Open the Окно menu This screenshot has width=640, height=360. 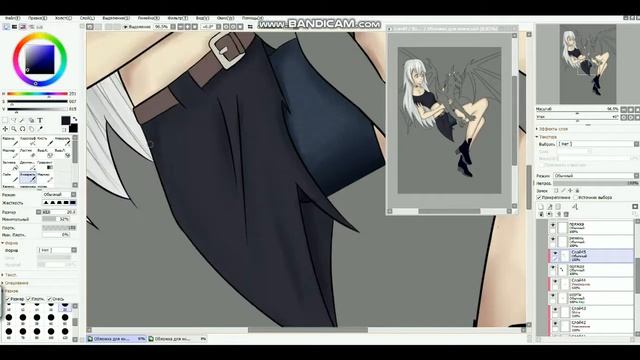pyautogui.click(x=225, y=18)
